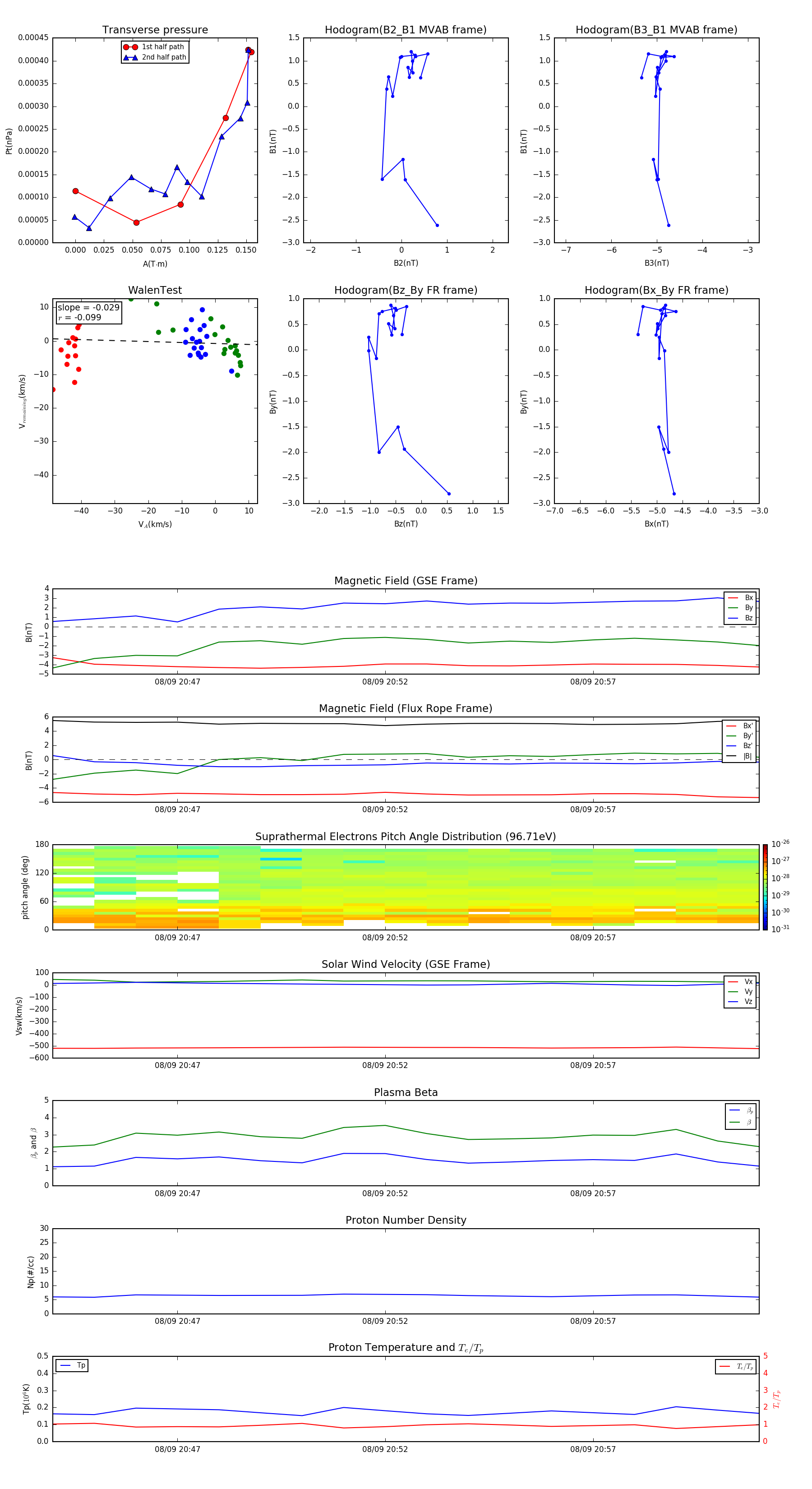This screenshot has width=812, height=1489.
Task: Click the colorbar's top 10^-26 label
Action: point(780,844)
